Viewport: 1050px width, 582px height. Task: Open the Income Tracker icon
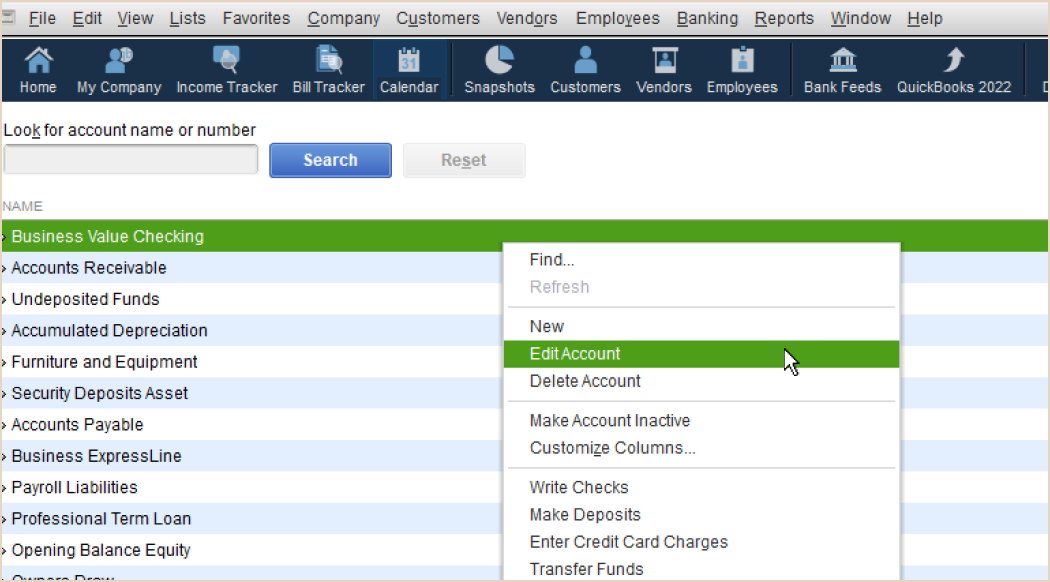point(227,62)
